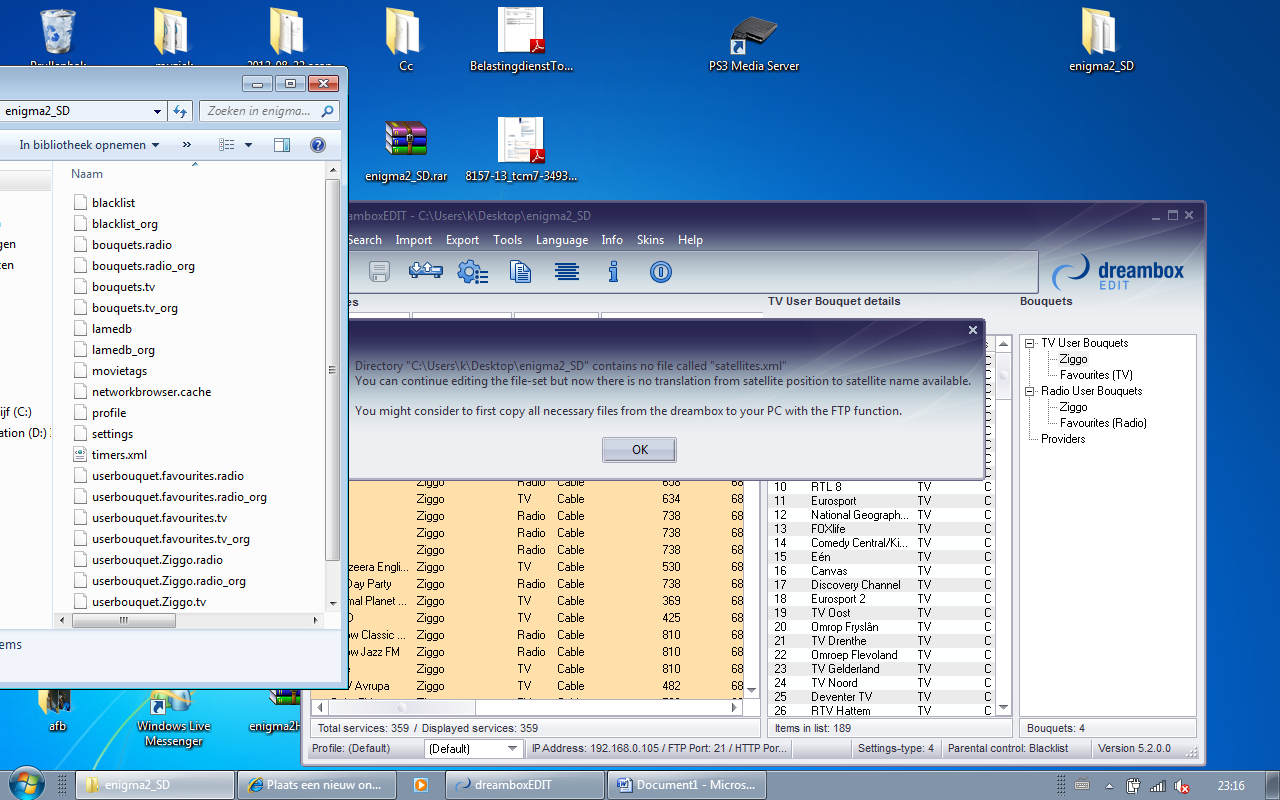
Task: Select the BelastingdienstTo... PDF desktop icon
Action: point(521,40)
